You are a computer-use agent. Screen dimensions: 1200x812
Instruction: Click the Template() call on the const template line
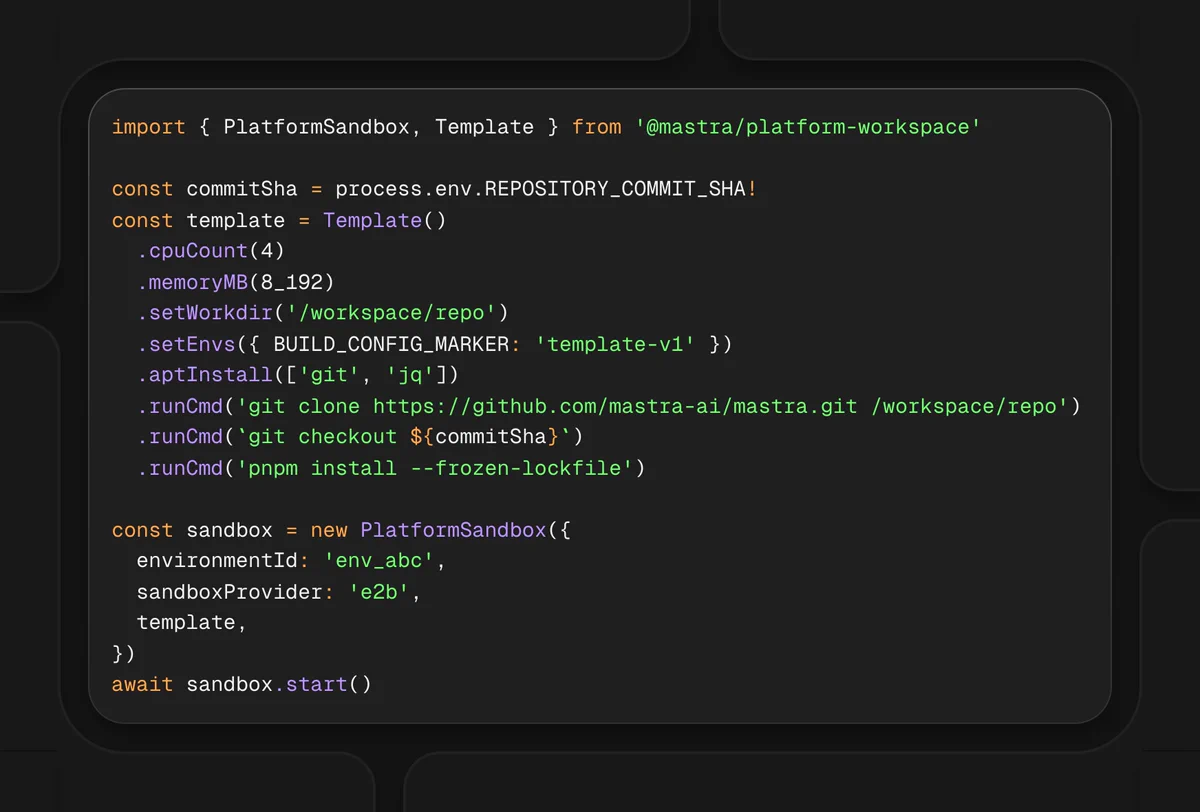pos(385,220)
